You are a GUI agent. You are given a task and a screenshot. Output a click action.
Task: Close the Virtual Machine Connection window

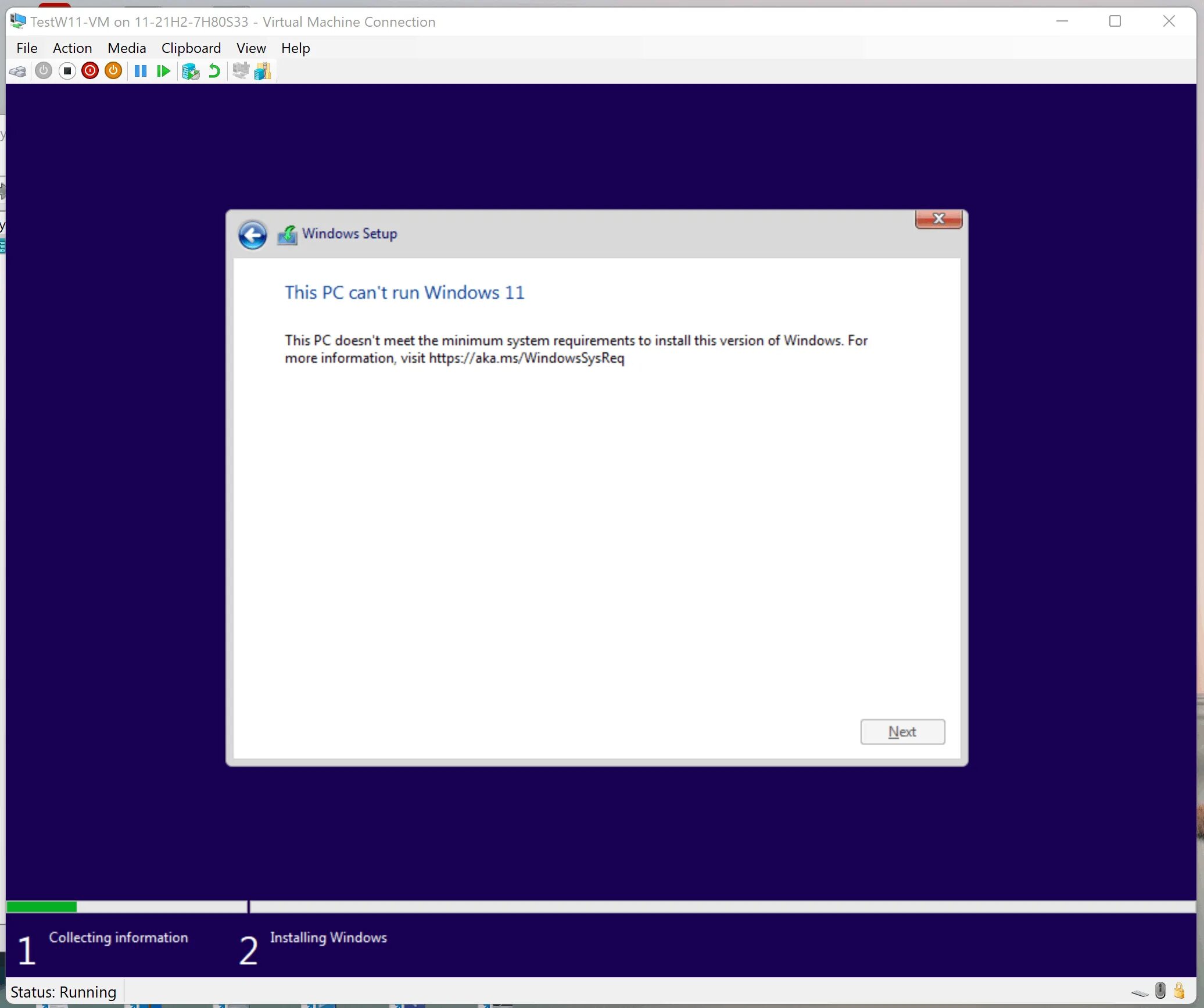(1169, 22)
